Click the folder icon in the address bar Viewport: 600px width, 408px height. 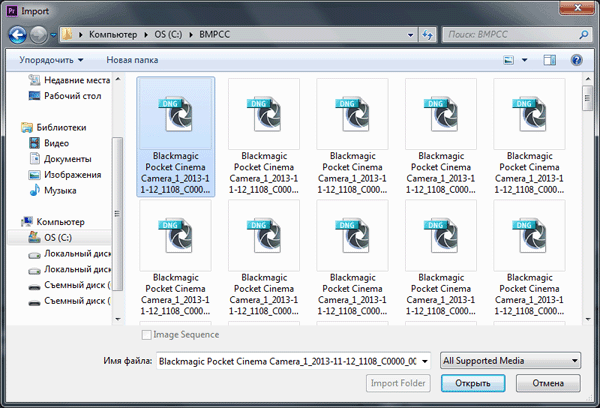click(x=67, y=34)
